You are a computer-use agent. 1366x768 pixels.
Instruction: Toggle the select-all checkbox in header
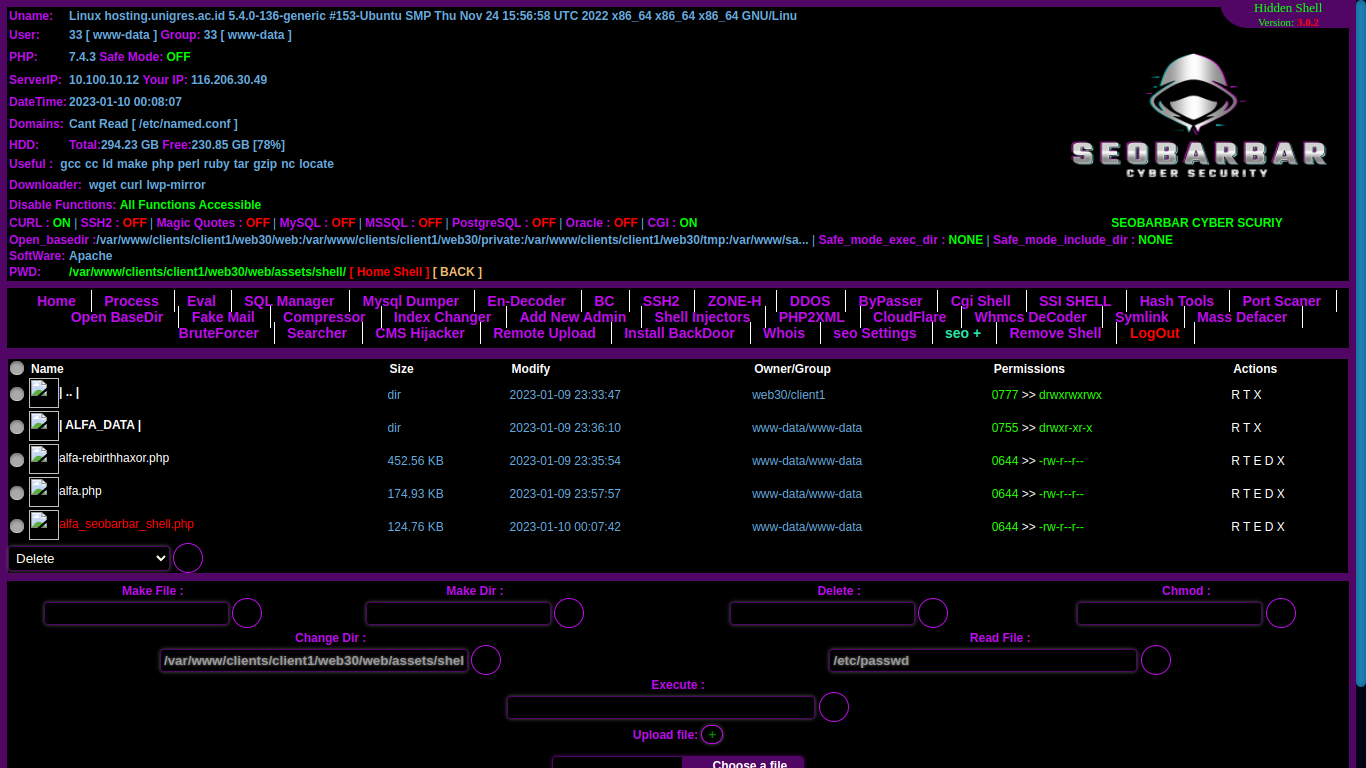click(17, 368)
